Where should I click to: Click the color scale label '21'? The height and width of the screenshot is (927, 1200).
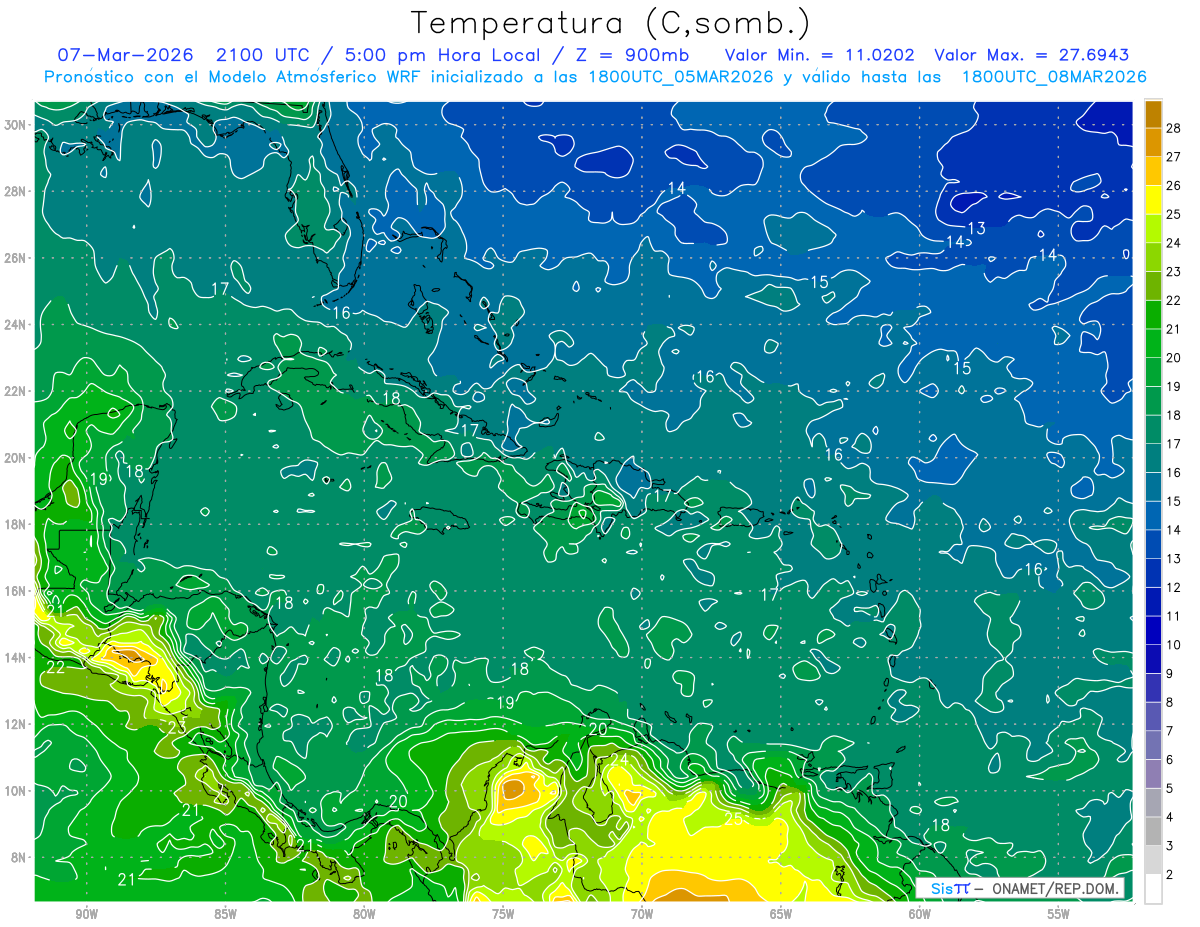1174,329
